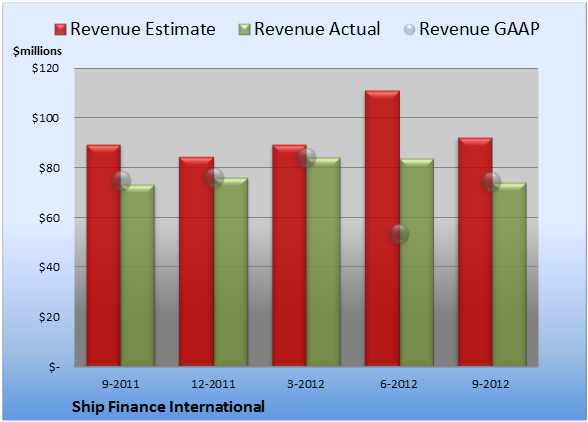Select the green actual bar for 9-2012

click(x=509, y=274)
